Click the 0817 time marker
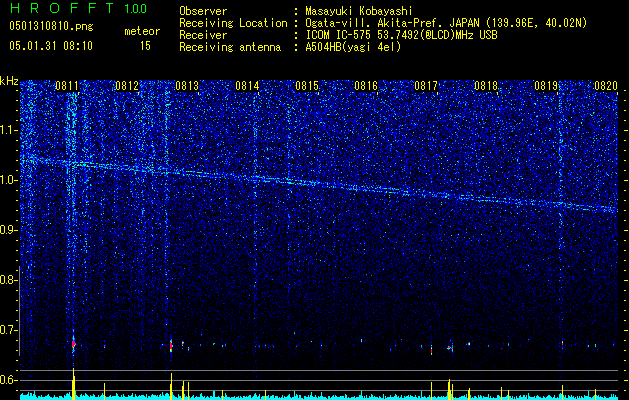Screen dimensions: 629x400 pos(426,86)
